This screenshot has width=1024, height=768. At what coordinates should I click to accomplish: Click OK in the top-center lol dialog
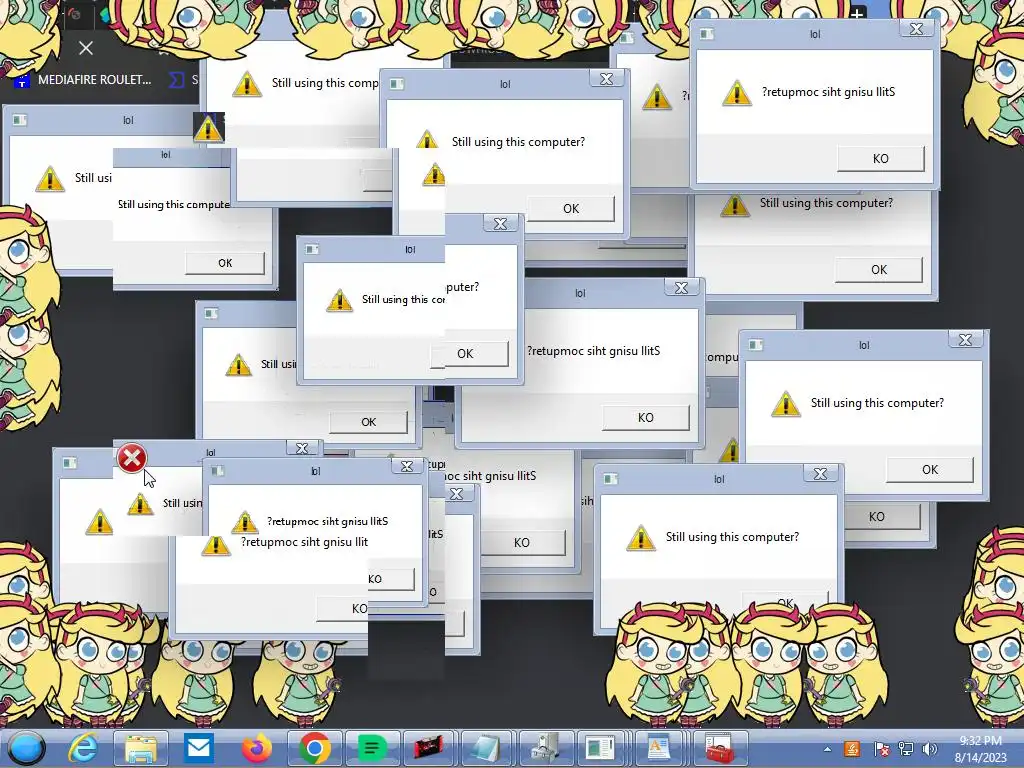point(571,209)
